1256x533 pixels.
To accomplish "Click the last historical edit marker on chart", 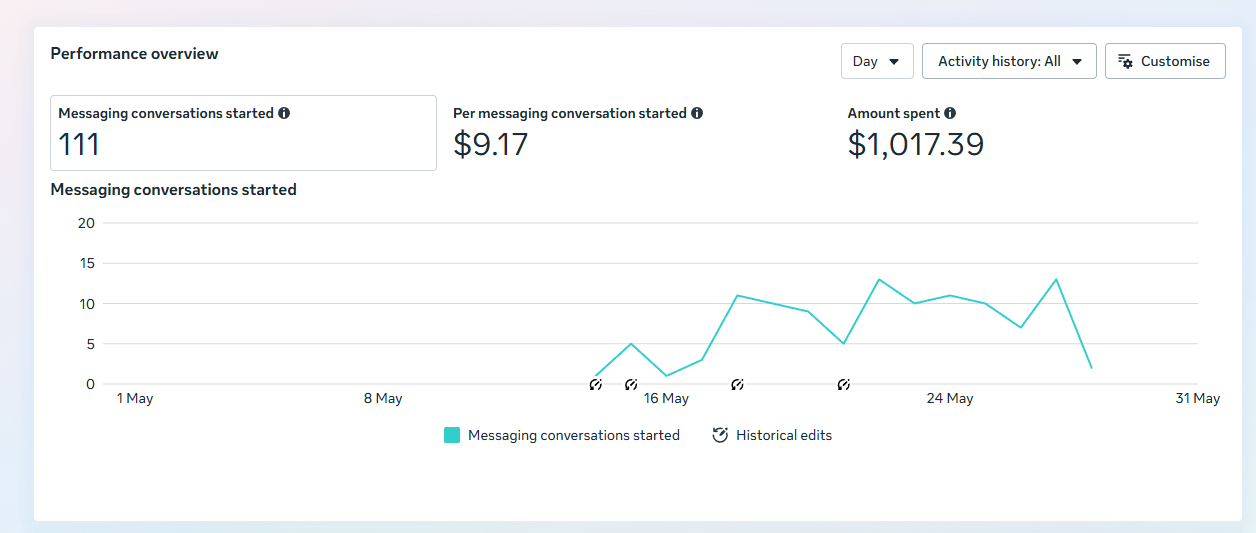I will (x=844, y=384).
